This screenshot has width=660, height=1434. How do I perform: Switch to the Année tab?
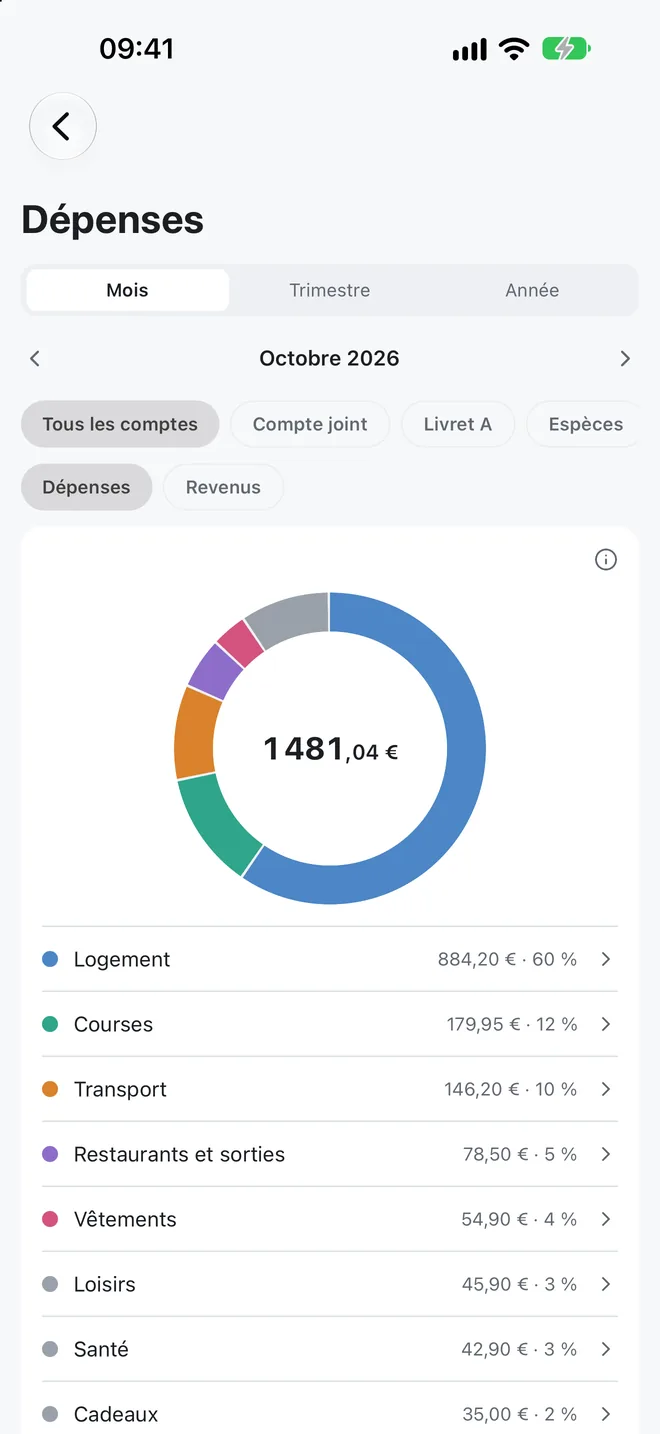[x=532, y=290]
